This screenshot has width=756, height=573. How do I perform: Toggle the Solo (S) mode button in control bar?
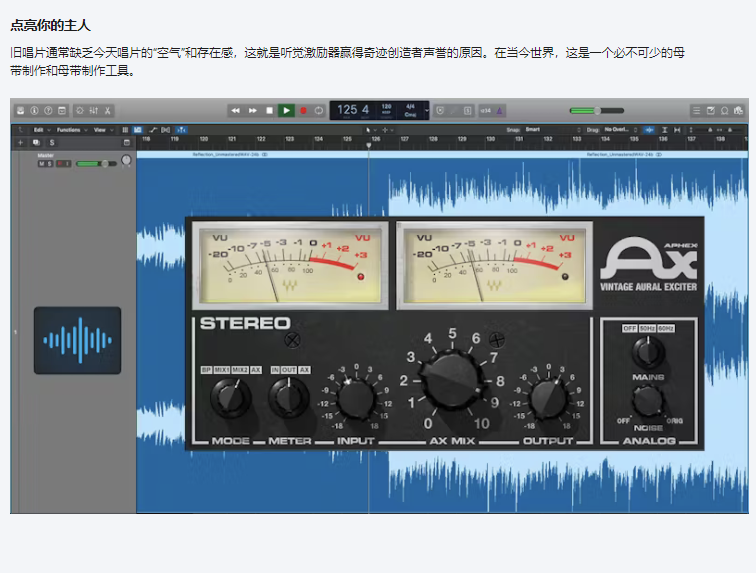coord(467,110)
